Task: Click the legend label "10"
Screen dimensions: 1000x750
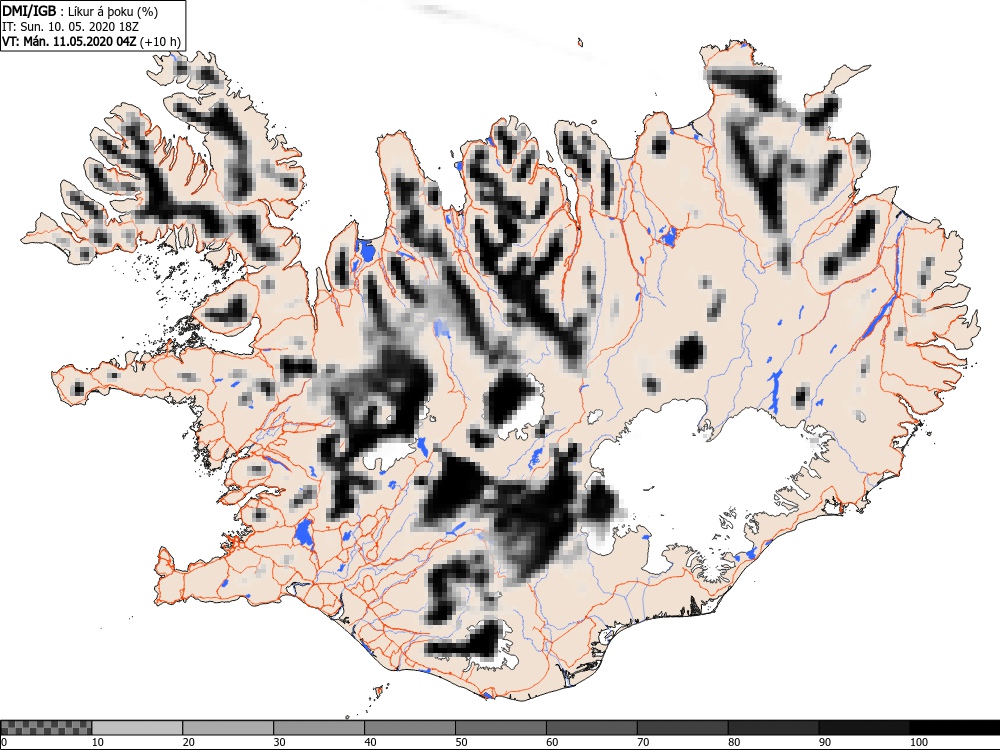Action: 98,742
